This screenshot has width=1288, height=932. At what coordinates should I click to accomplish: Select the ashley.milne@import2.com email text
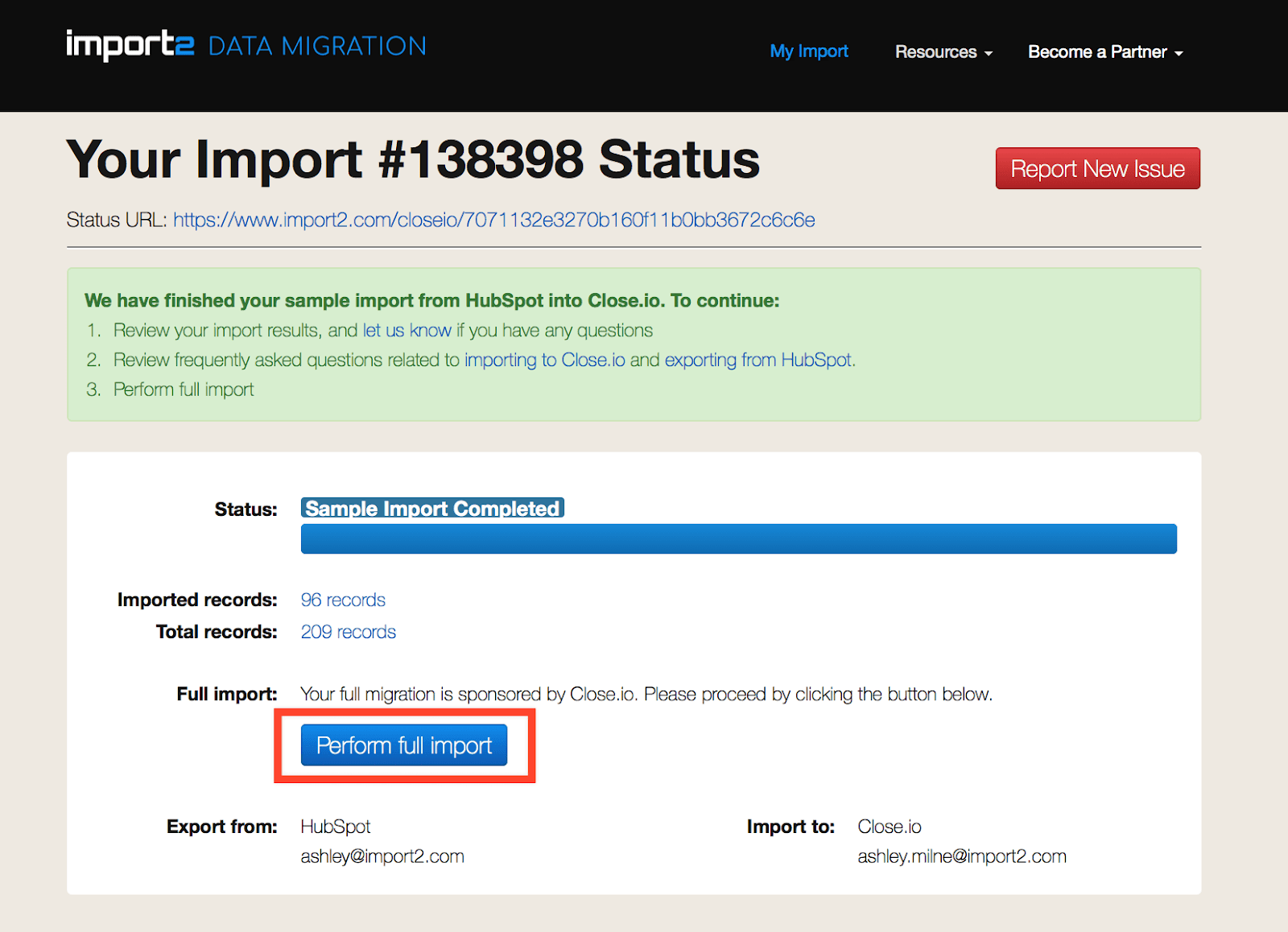962,856
